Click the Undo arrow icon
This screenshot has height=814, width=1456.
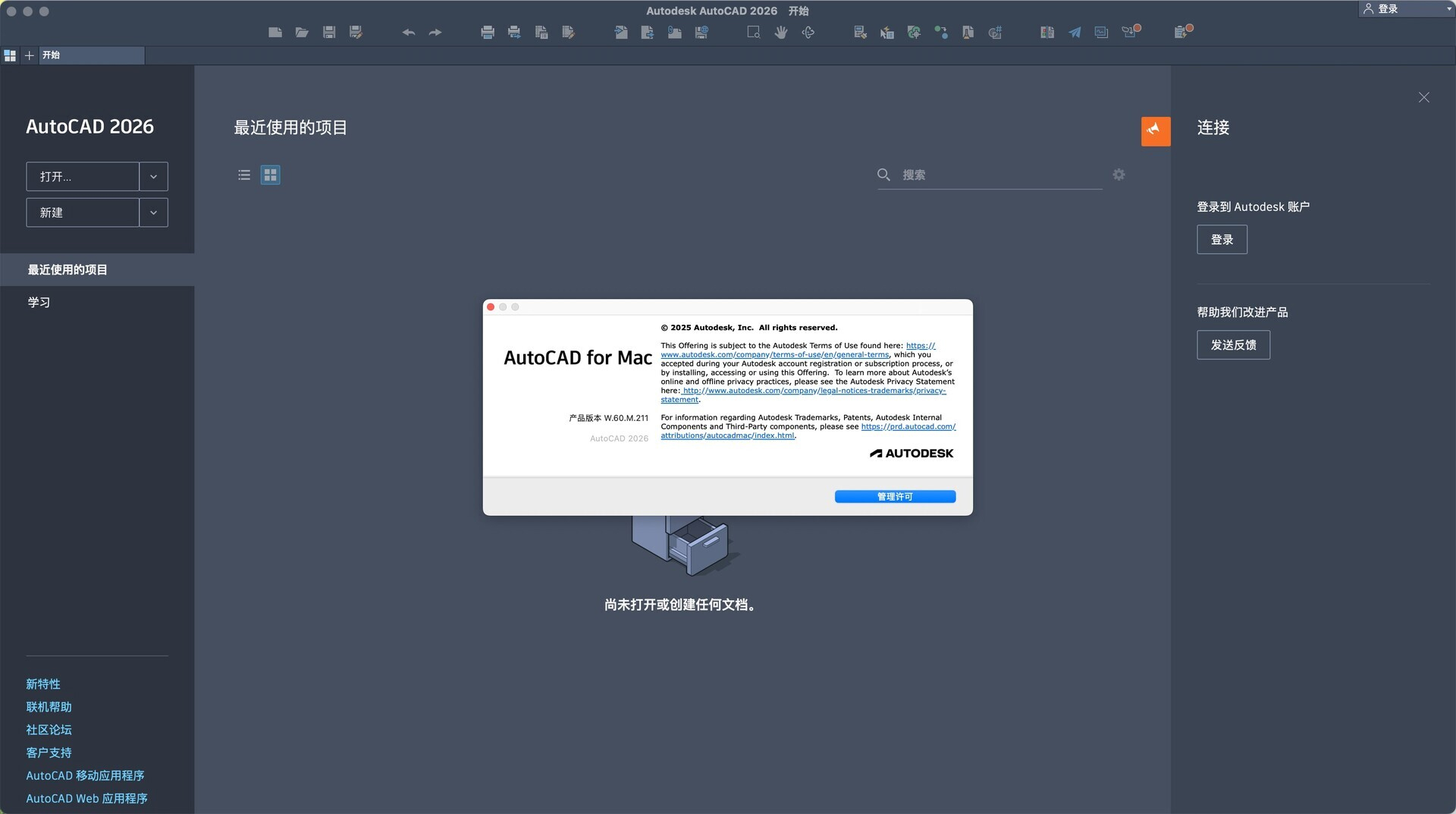409,32
